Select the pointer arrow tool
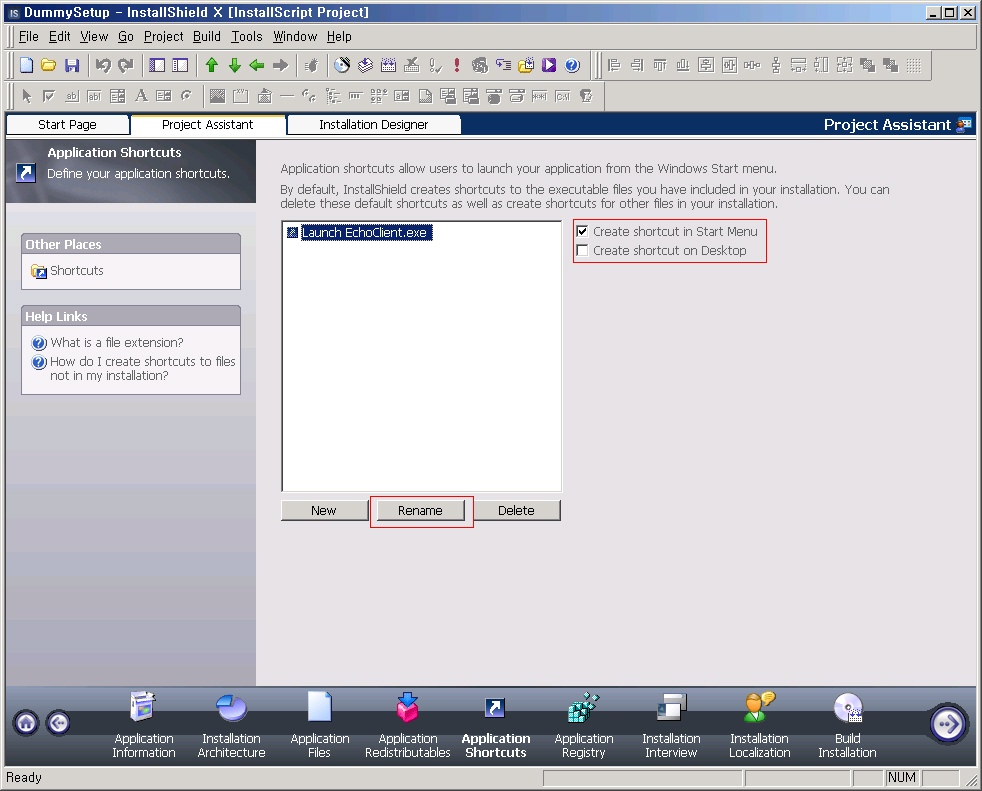The image size is (982, 791). [26, 96]
